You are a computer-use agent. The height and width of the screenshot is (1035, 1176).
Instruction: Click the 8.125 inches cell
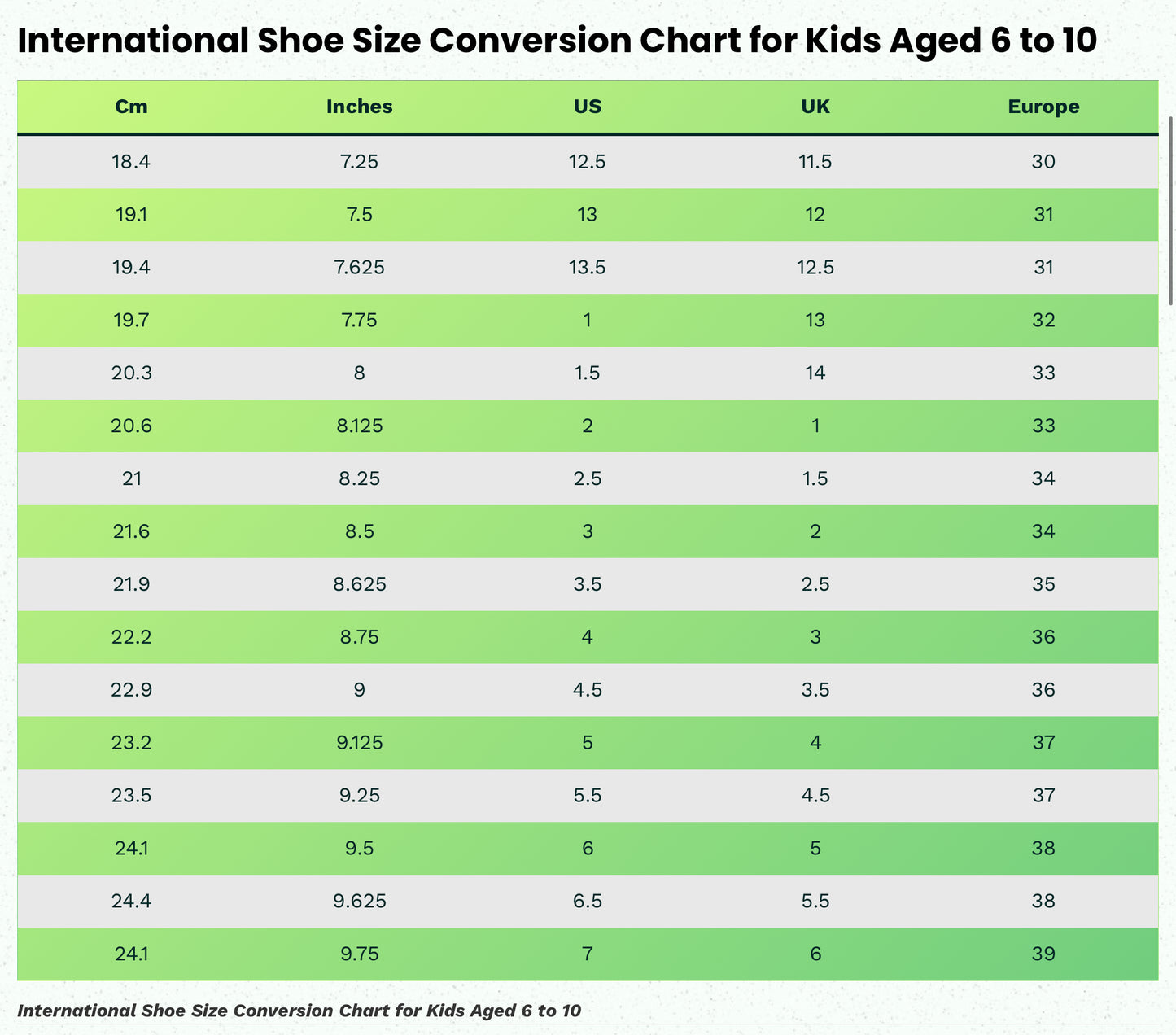tap(359, 426)
